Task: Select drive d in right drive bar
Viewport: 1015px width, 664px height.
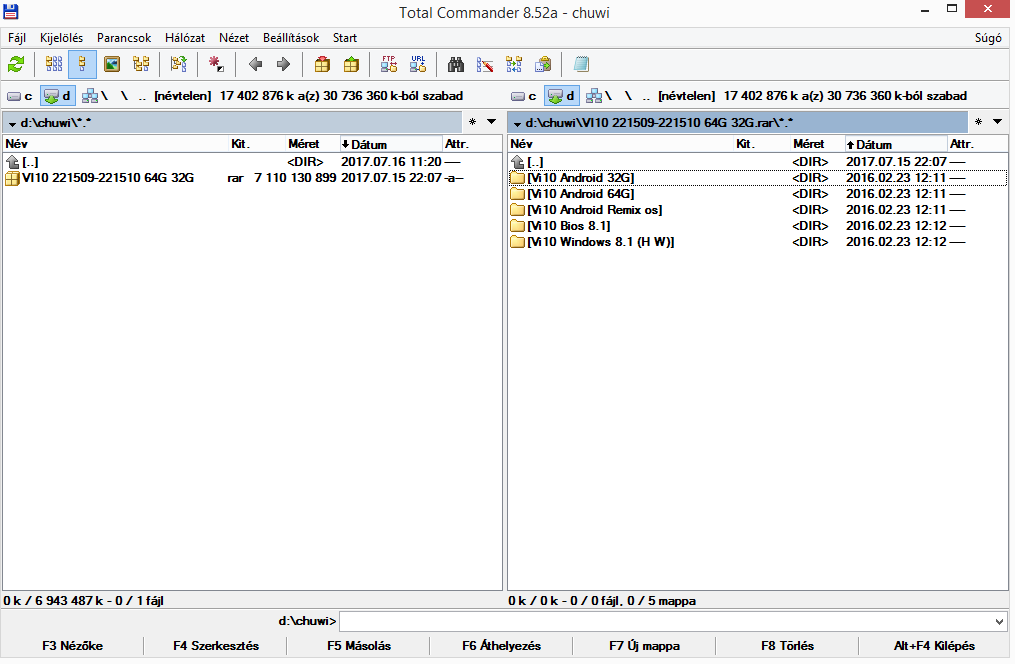Action: [x=562, y=96]
